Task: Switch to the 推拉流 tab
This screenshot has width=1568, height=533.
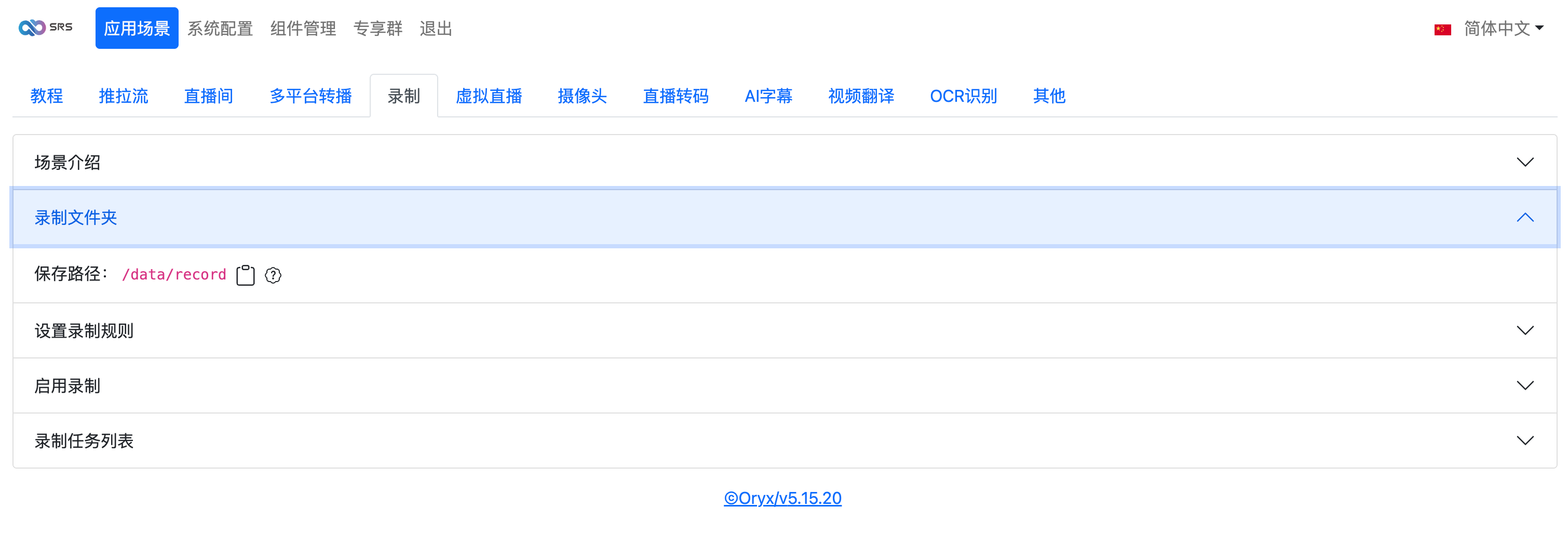Action: (x=124, y=96)
